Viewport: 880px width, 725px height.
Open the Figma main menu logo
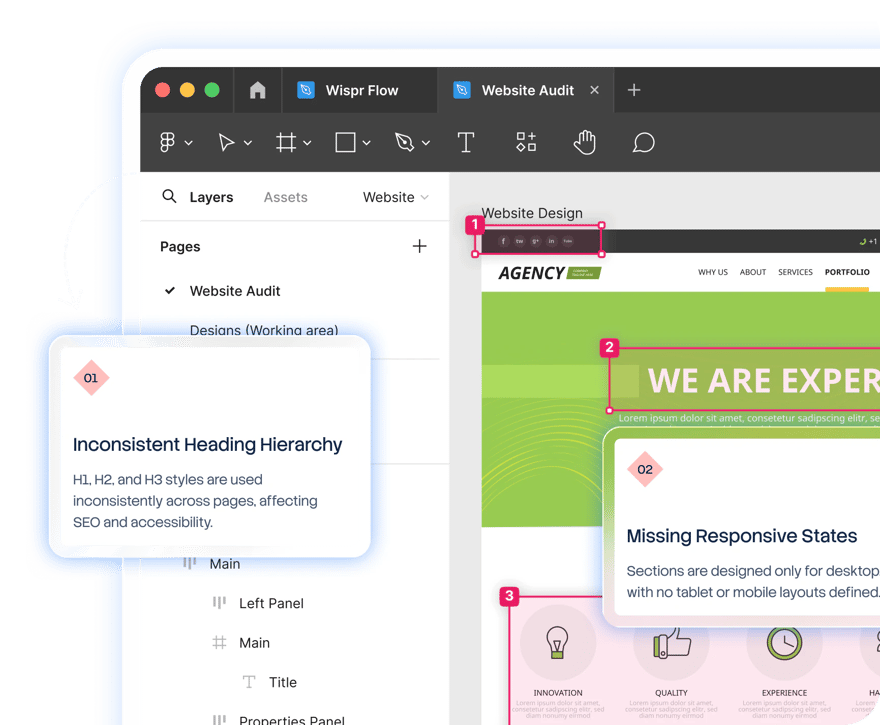(x=167, y=143)
